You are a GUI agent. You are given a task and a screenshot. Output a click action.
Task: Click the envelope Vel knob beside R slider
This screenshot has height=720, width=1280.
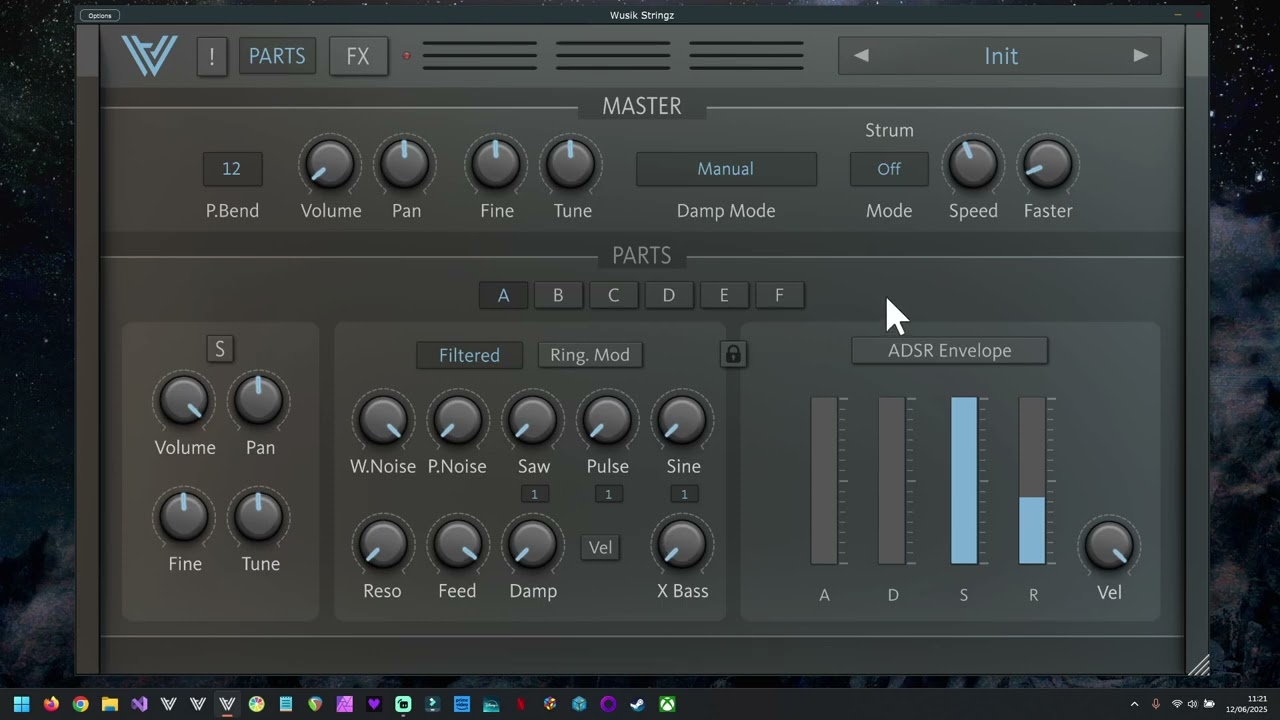tap(1109, 545)
